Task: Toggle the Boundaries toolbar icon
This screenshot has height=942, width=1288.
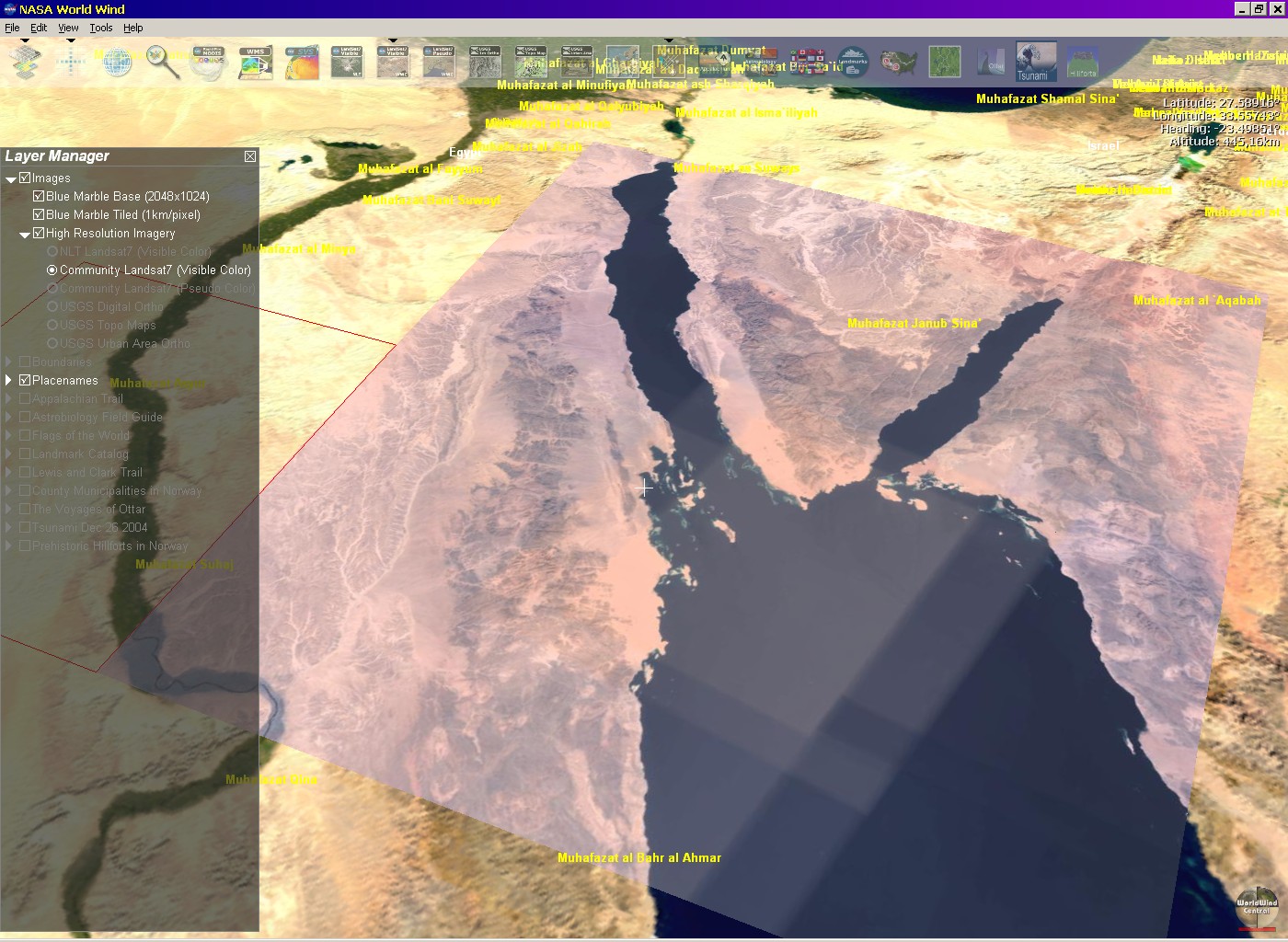Action: click(x=624, y=62)
